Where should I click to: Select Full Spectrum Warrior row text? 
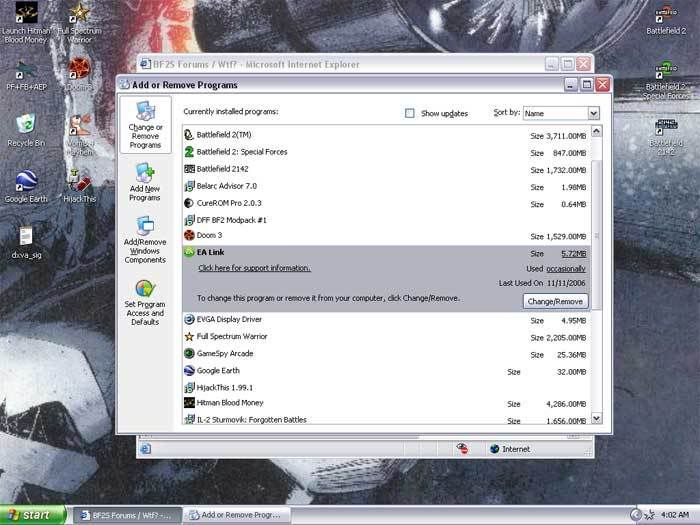coord(232,336)
